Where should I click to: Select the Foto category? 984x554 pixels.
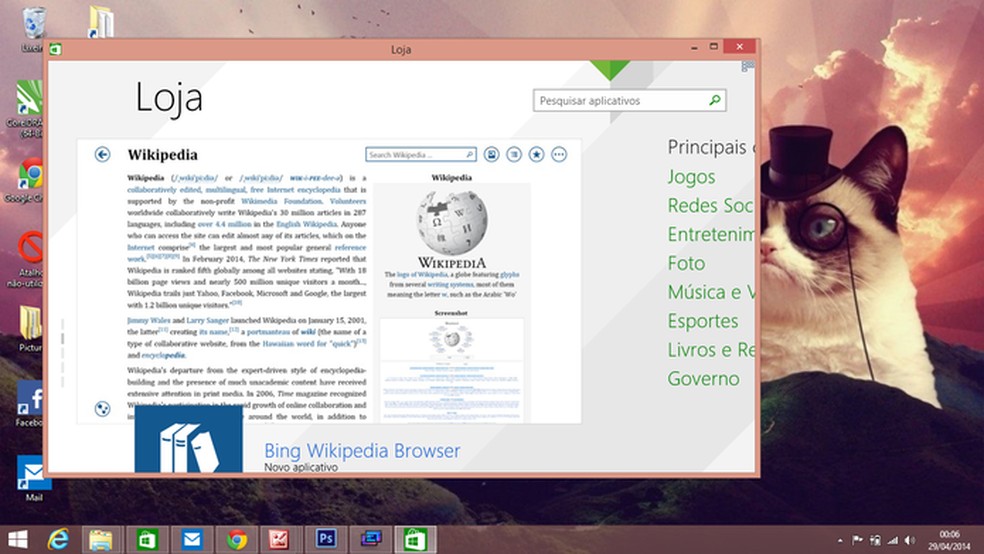[687, 264]
